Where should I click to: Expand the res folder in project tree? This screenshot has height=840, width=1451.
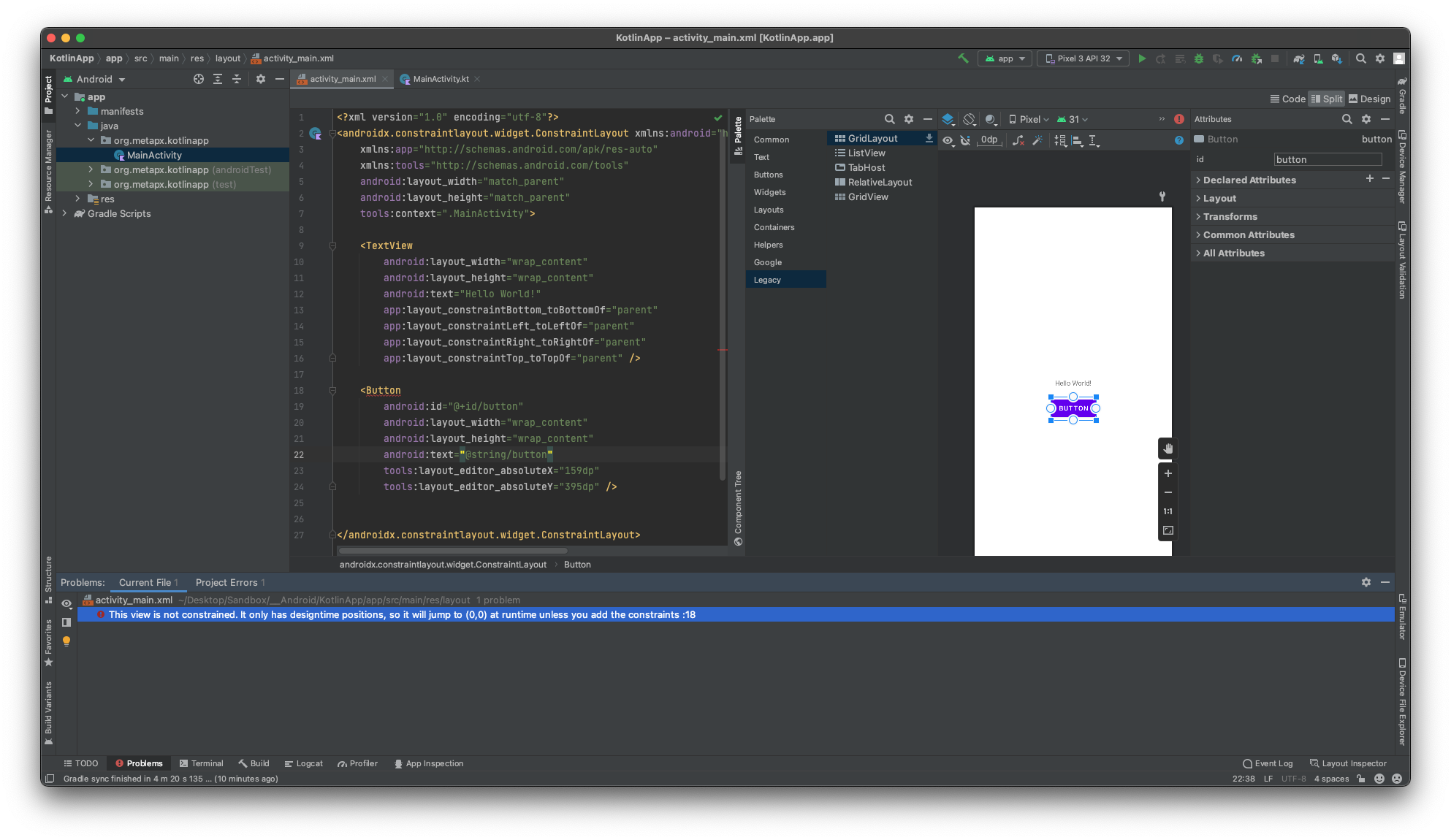tap(77, 199)
